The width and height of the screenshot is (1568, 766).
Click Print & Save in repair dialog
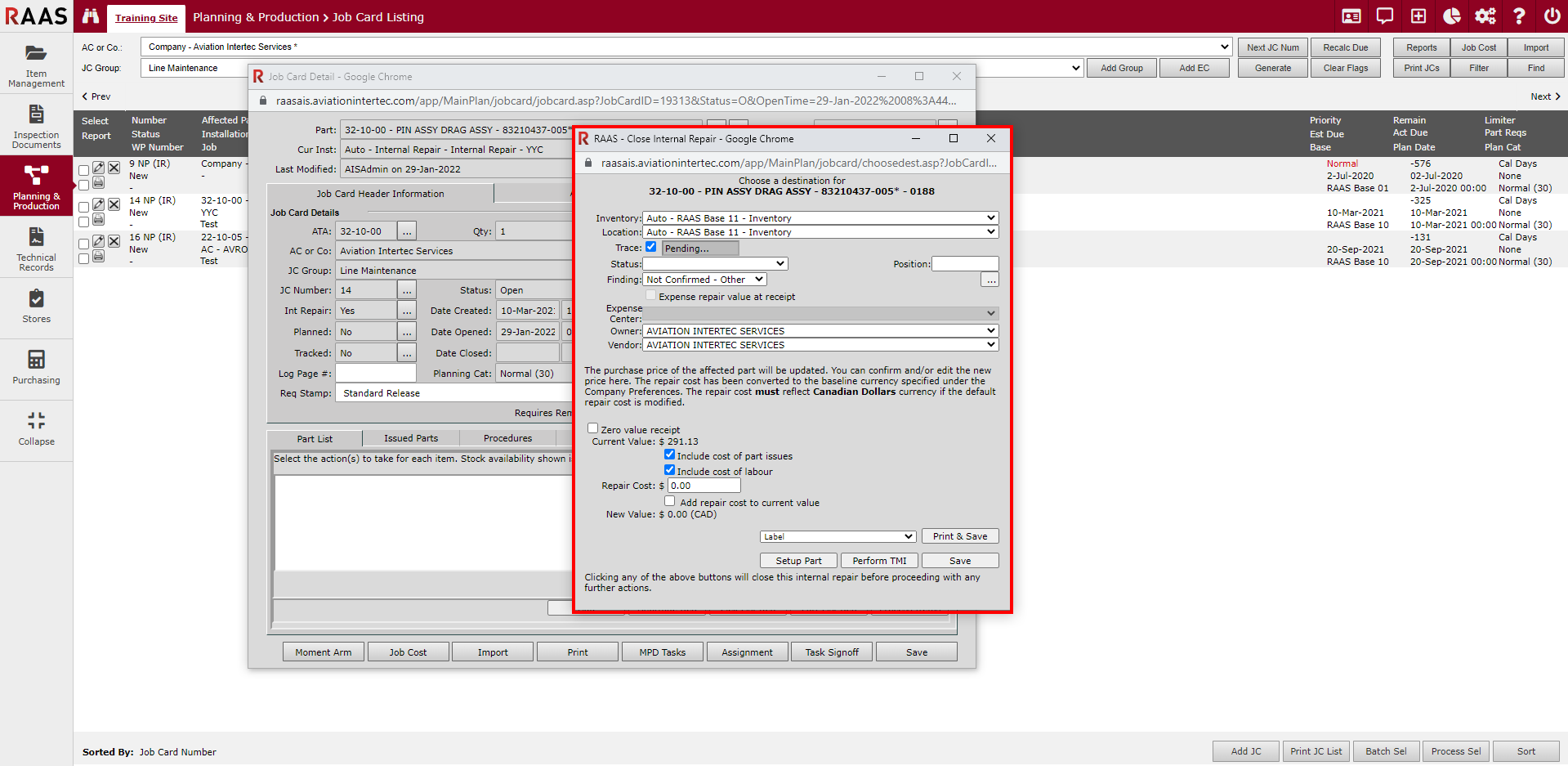coord(960,536)
